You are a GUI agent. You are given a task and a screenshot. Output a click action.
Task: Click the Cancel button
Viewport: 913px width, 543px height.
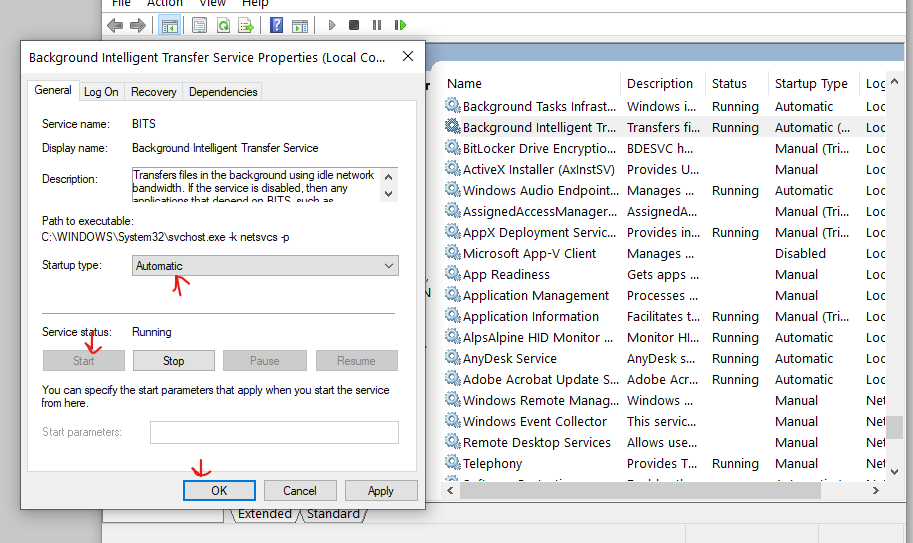point(300,491)
